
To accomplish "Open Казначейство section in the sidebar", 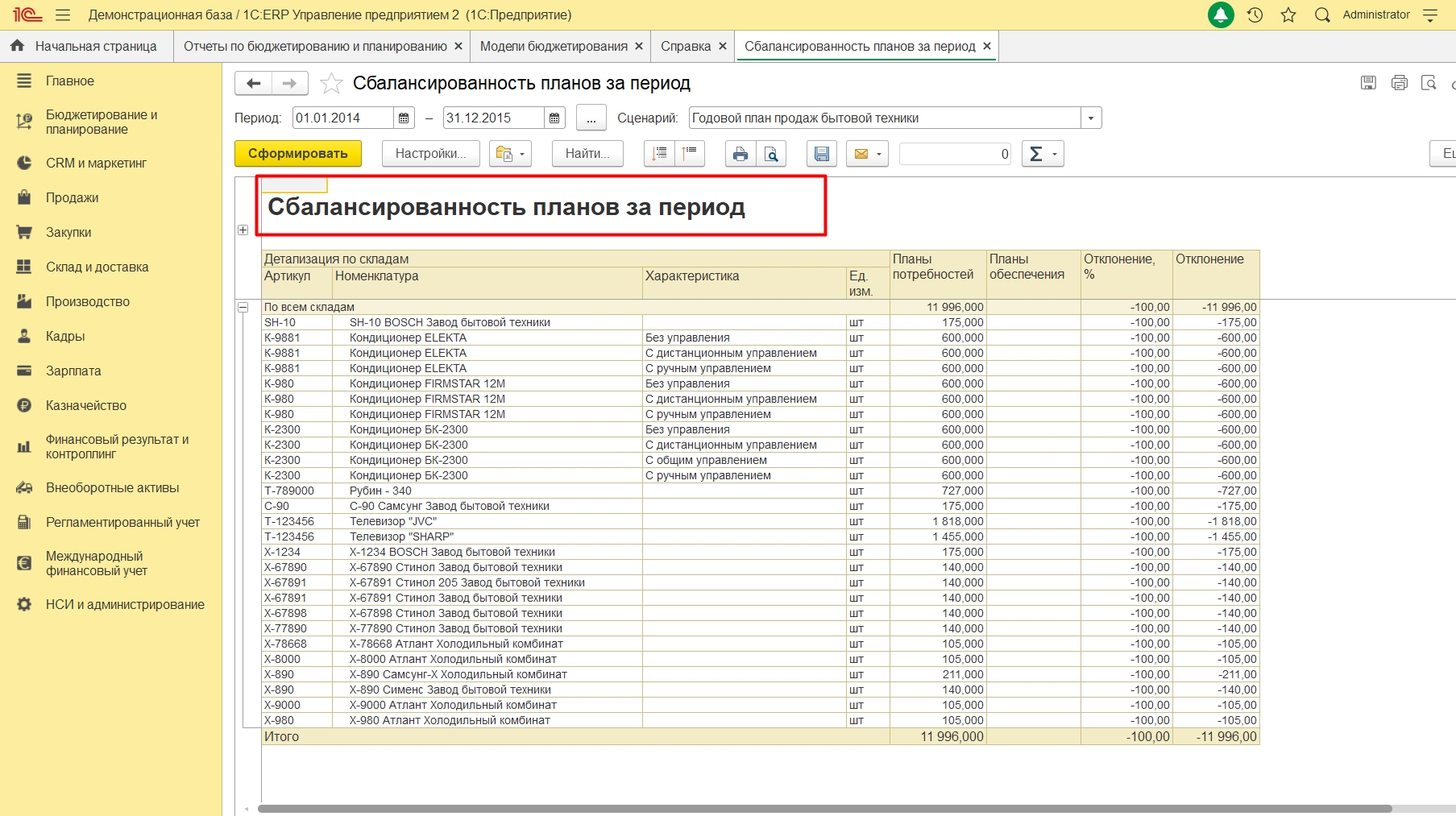I will point(86,406).
